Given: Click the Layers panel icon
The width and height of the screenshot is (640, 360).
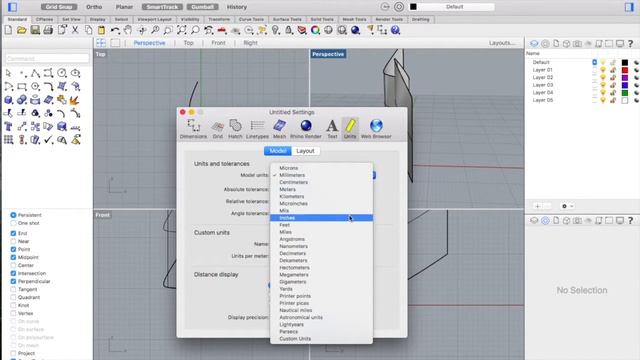Looking at the screenshot, I should (534, 43).
